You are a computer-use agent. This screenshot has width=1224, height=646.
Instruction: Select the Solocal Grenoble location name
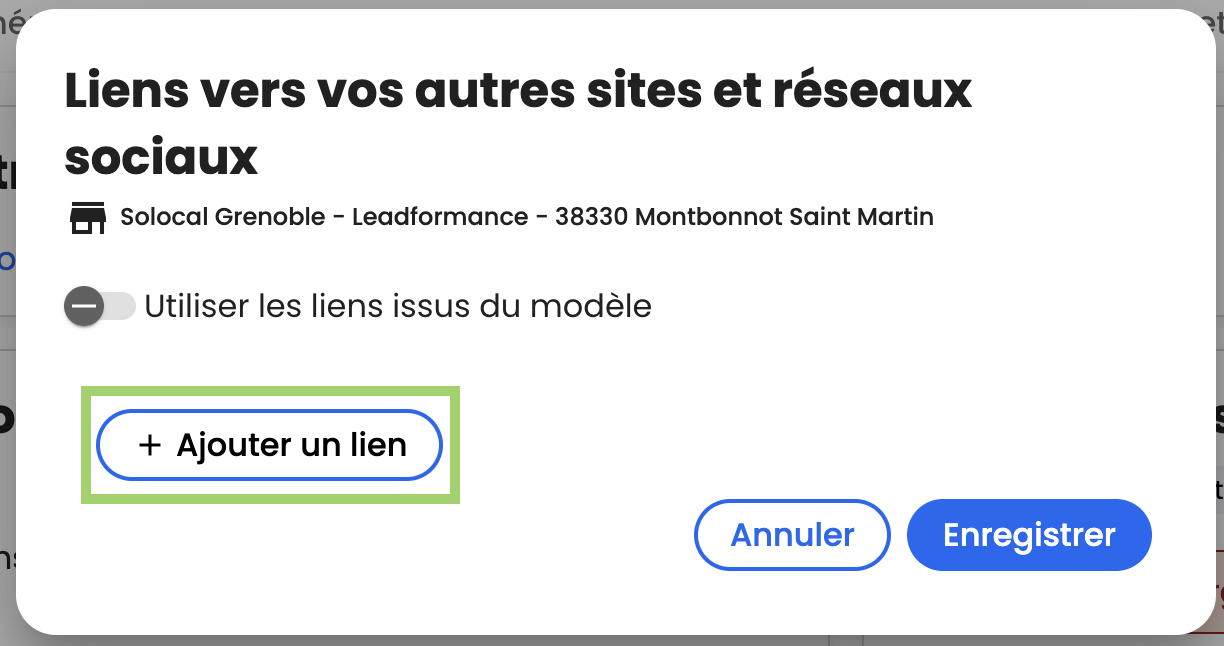click(x=222, y=217)
